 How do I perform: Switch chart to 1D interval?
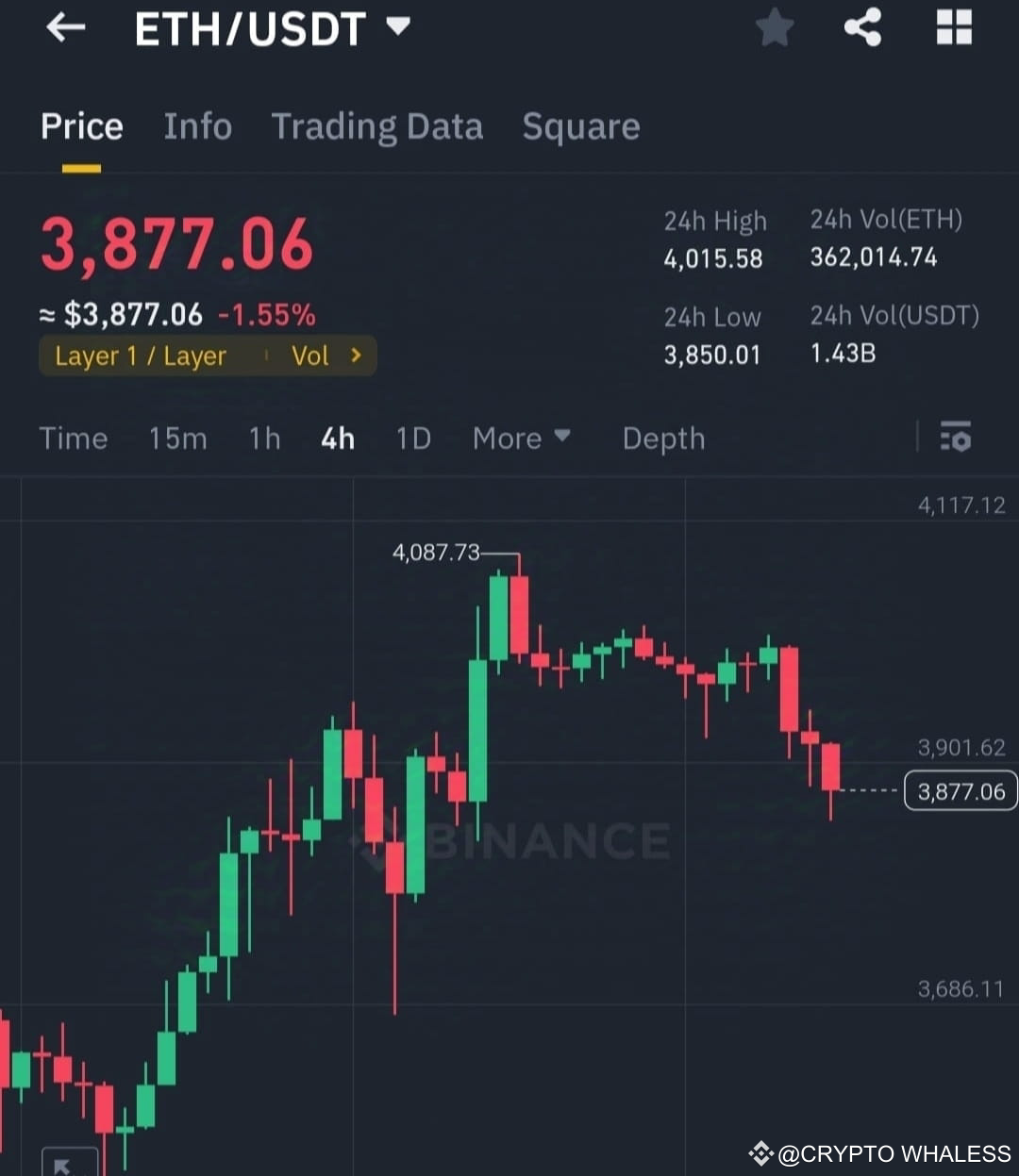coord(412,439)
